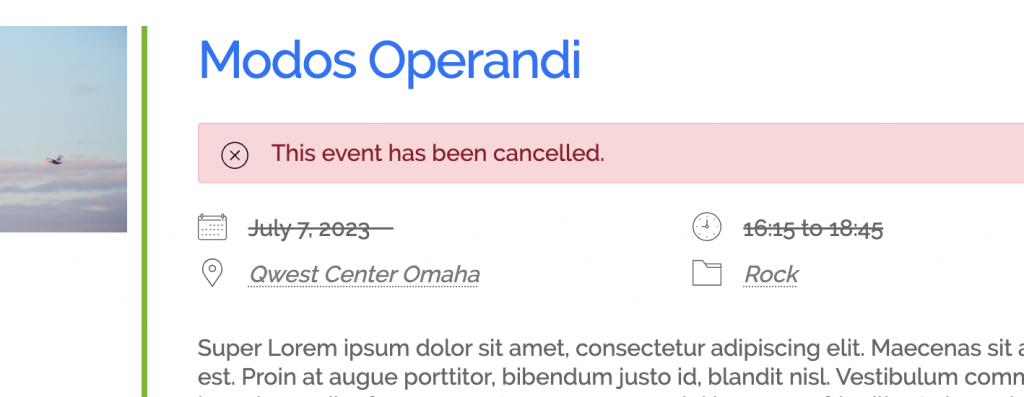Click the clock icon next to event time

click(707, 227)
